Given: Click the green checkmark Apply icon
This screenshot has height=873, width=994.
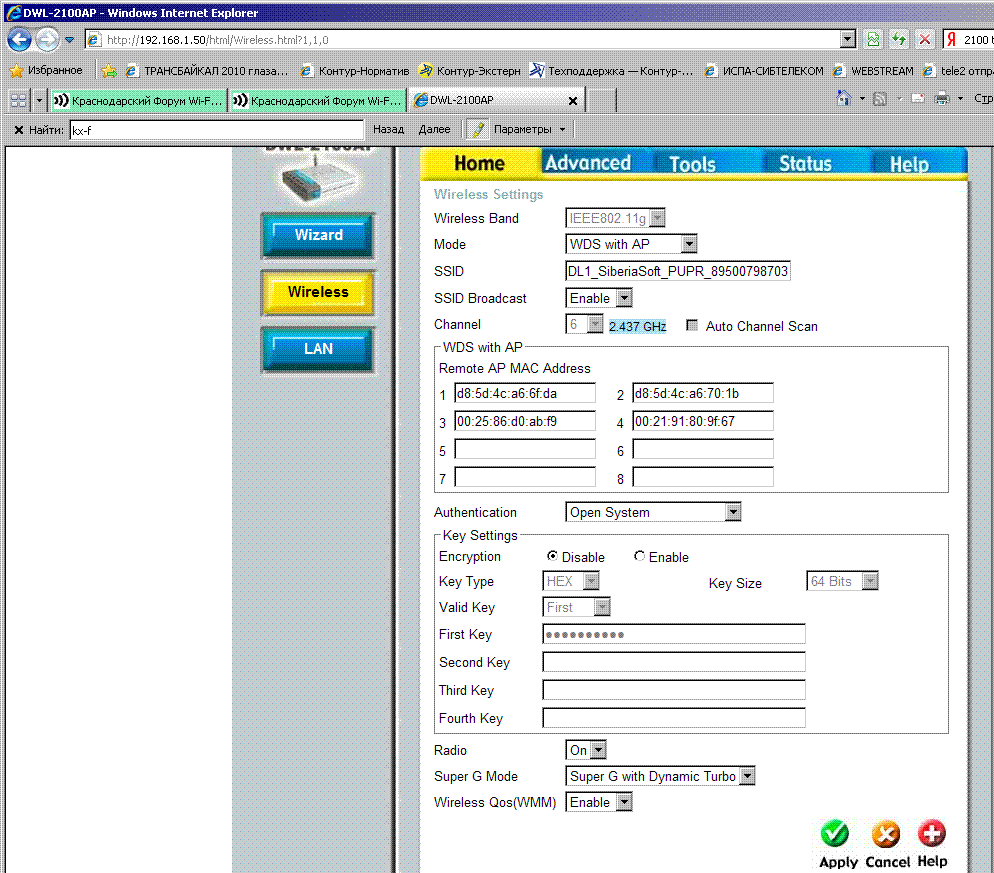Looking at the screenshot, I should (835, 834).
